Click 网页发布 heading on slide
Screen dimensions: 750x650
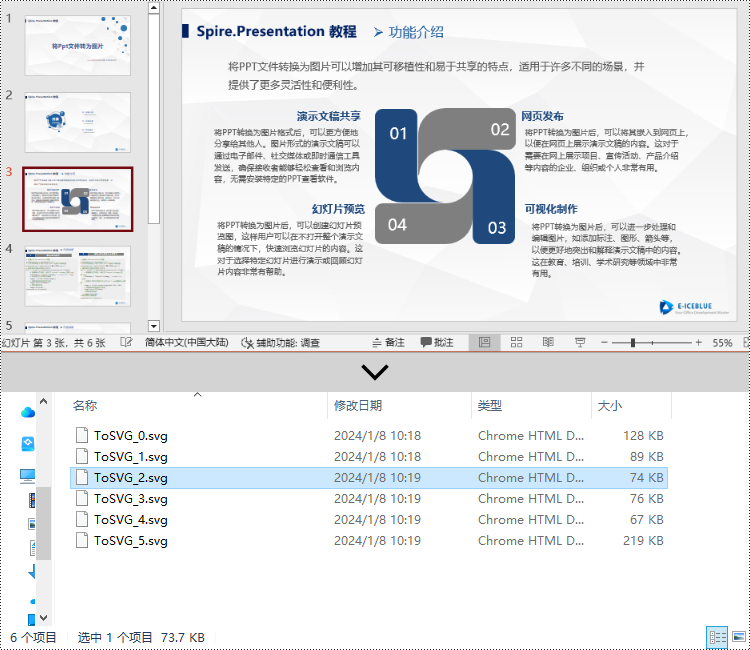coord(542,116)
